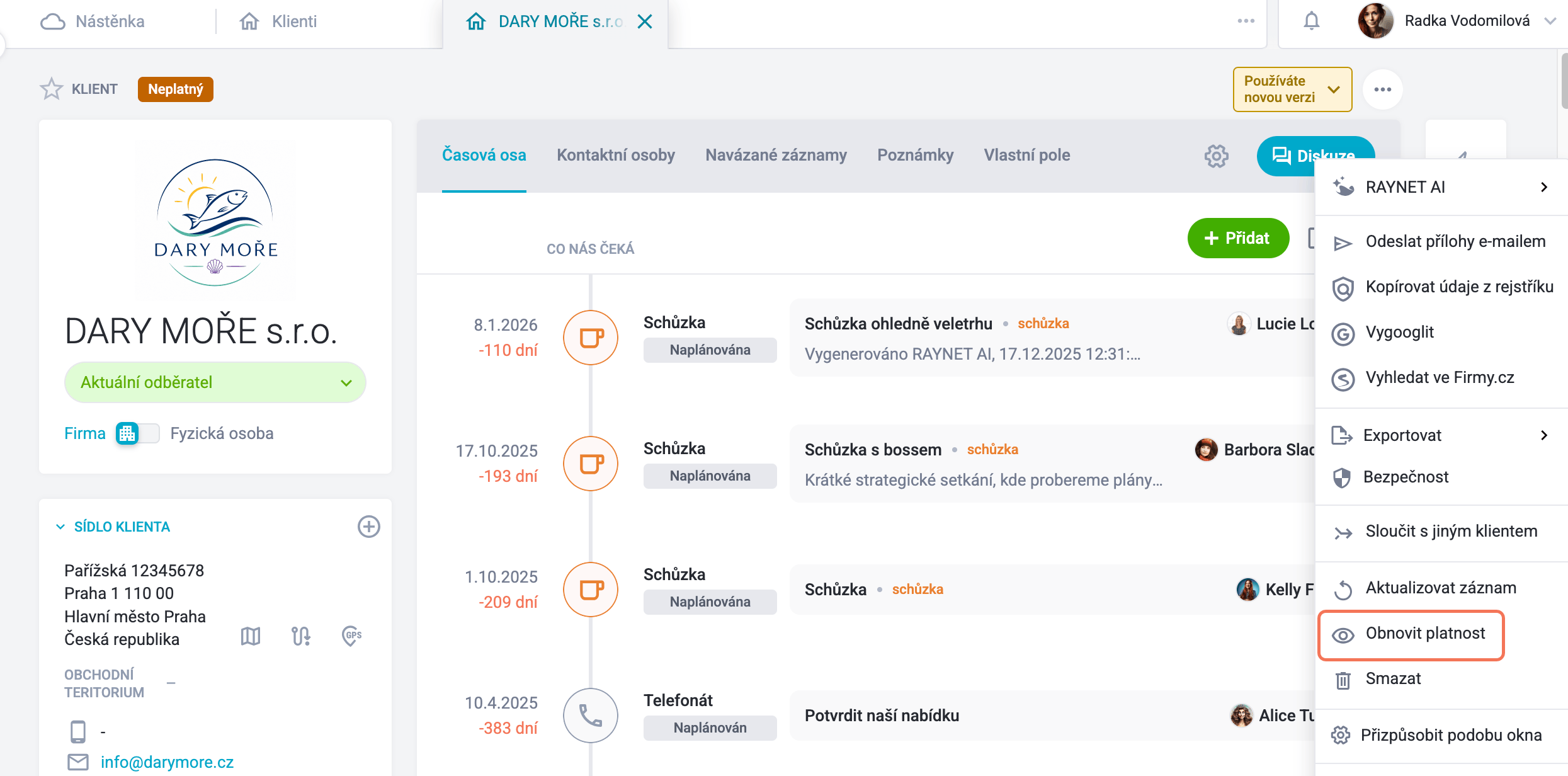The image size is (1568, 776).
Task: Plan route to client address
Action: (301, 636)
